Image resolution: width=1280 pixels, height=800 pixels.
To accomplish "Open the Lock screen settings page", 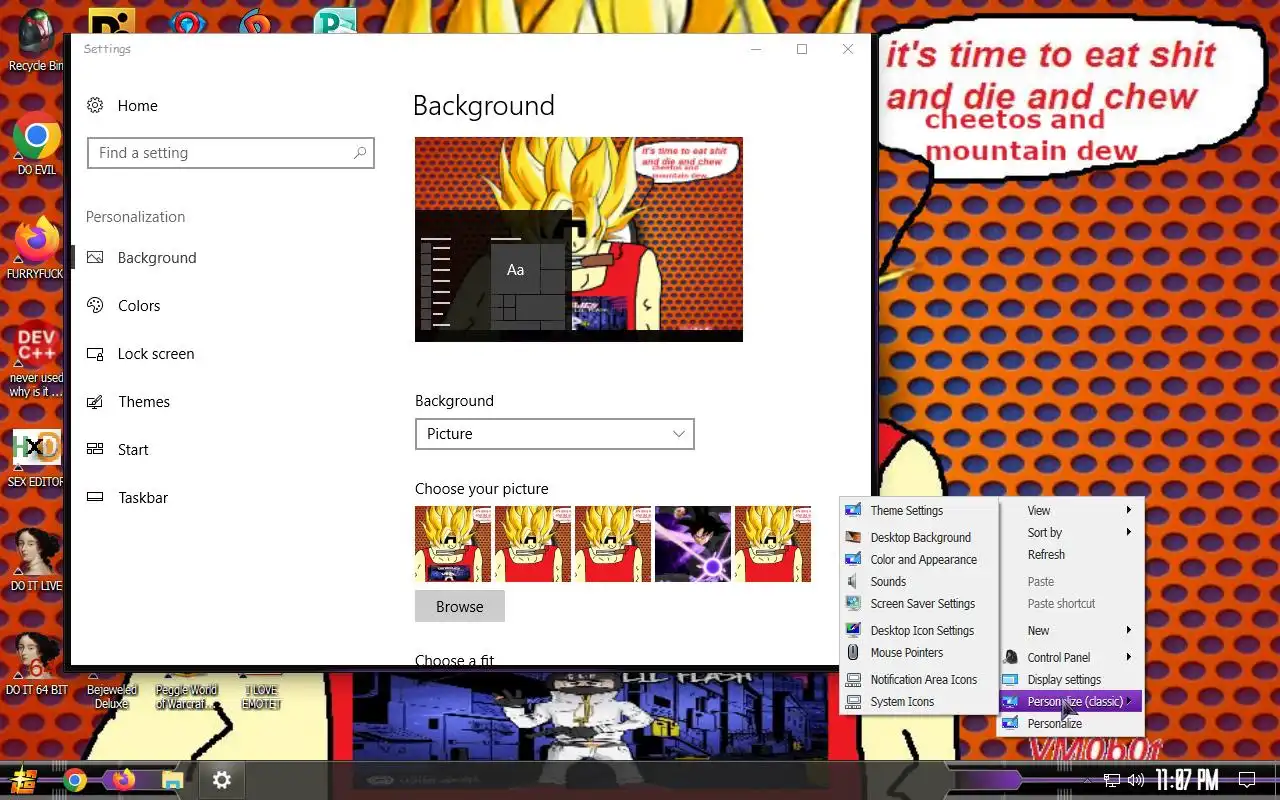I will pyautogui.click(x=156, y=354).
